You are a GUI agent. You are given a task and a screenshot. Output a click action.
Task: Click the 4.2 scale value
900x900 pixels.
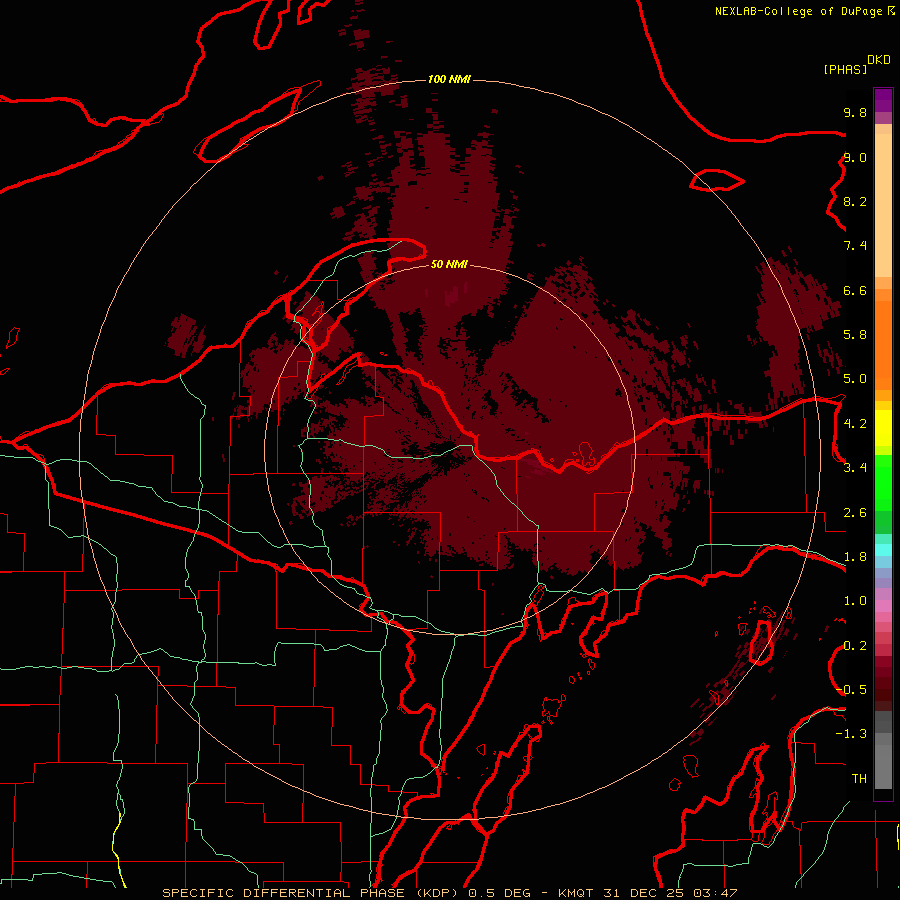tap(855, 424)
